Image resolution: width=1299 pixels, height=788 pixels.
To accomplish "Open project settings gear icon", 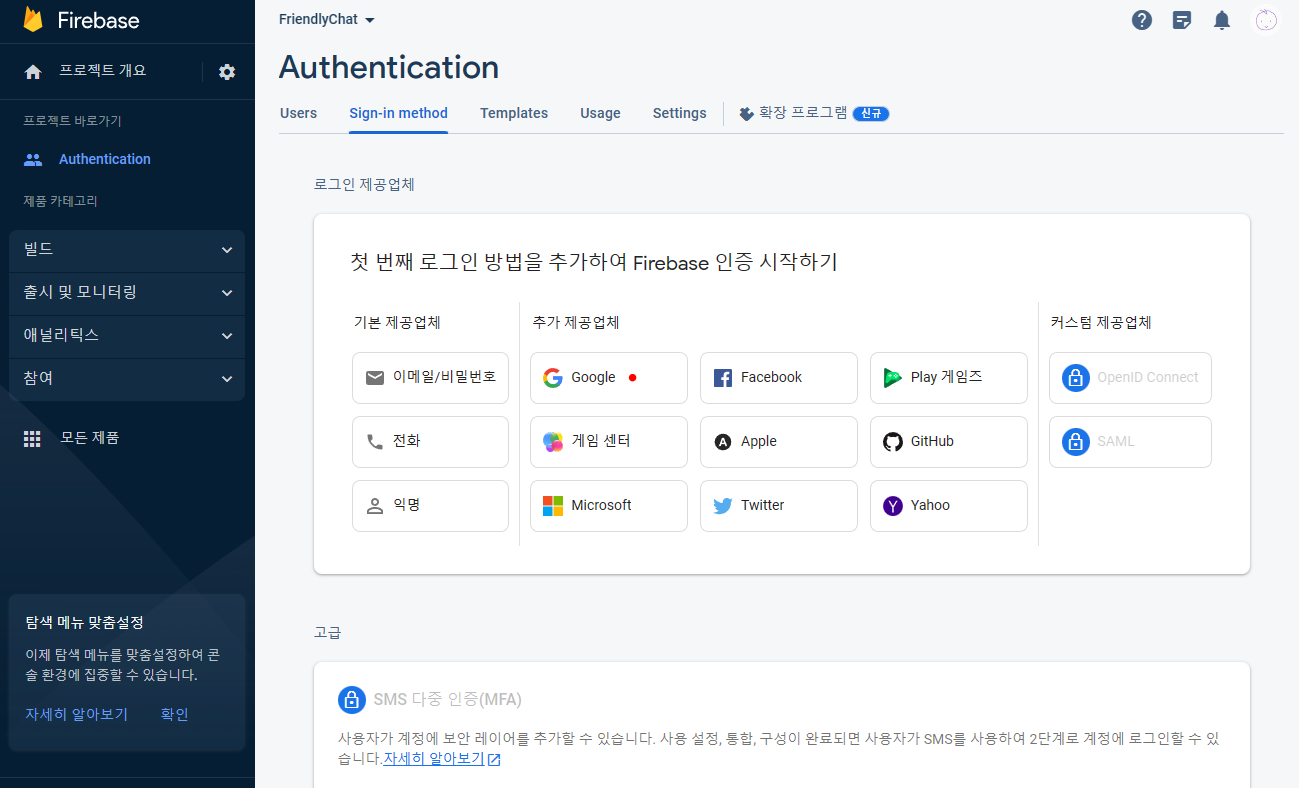I will click(x=227, y=72).
